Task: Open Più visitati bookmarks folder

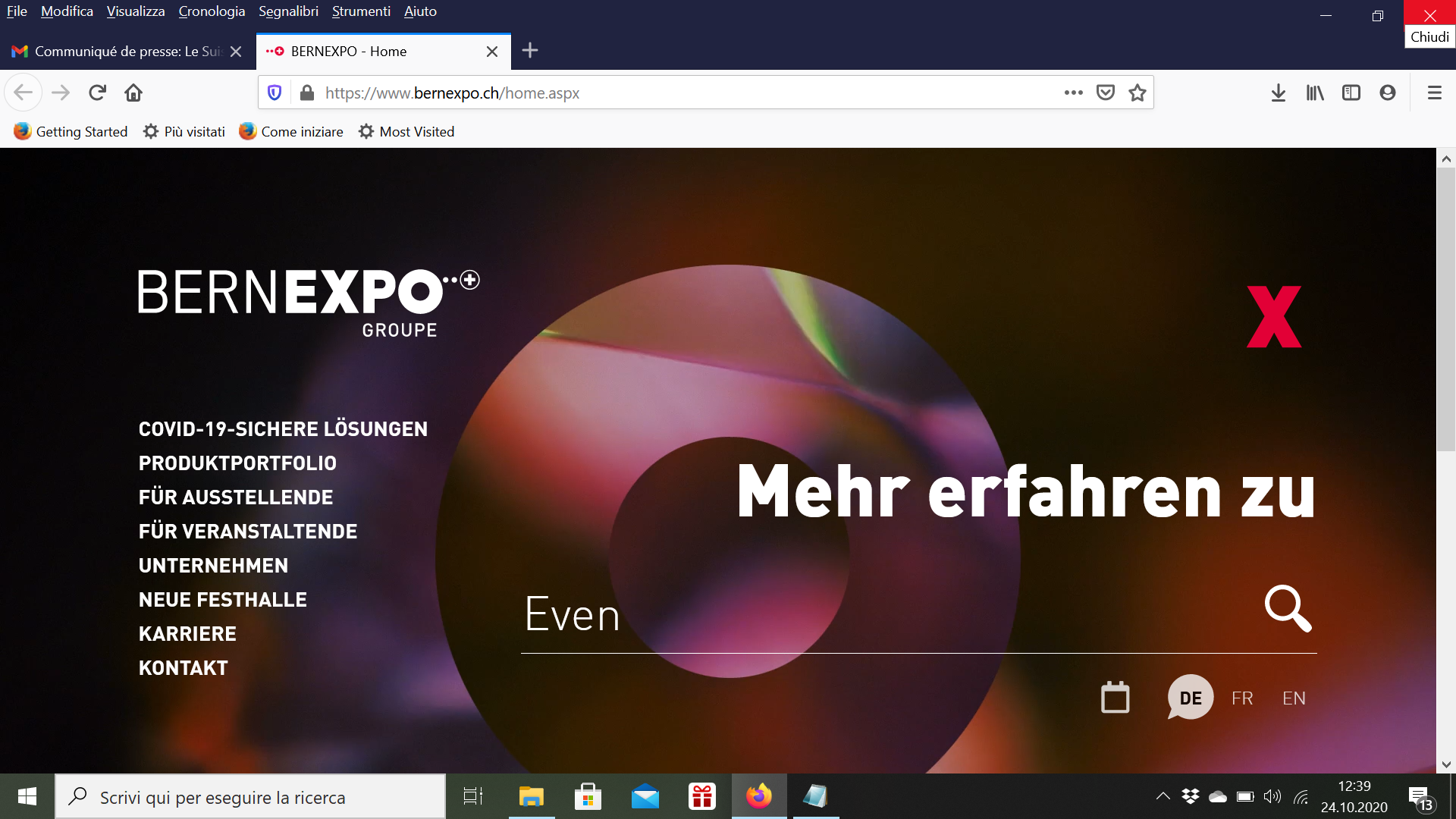Action: [184, 131]
